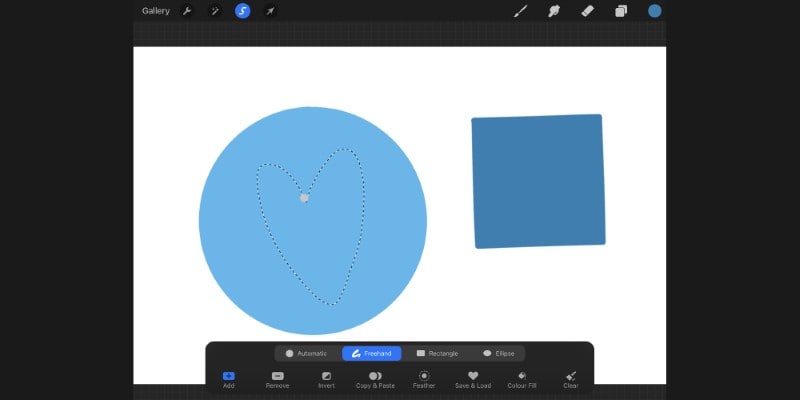The image size is (800, 400).
Task: Enable Remove from selection
Action: (x=278, y=380)
